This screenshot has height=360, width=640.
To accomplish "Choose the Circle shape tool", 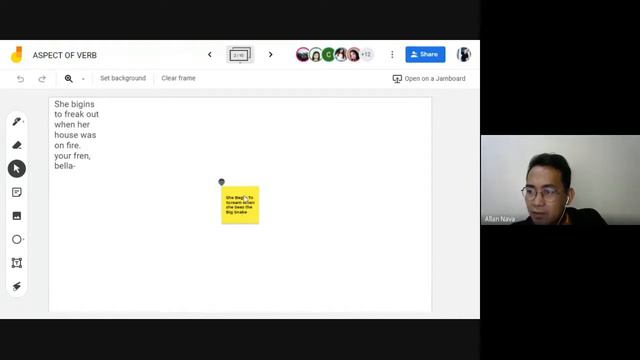I will 17,239.
